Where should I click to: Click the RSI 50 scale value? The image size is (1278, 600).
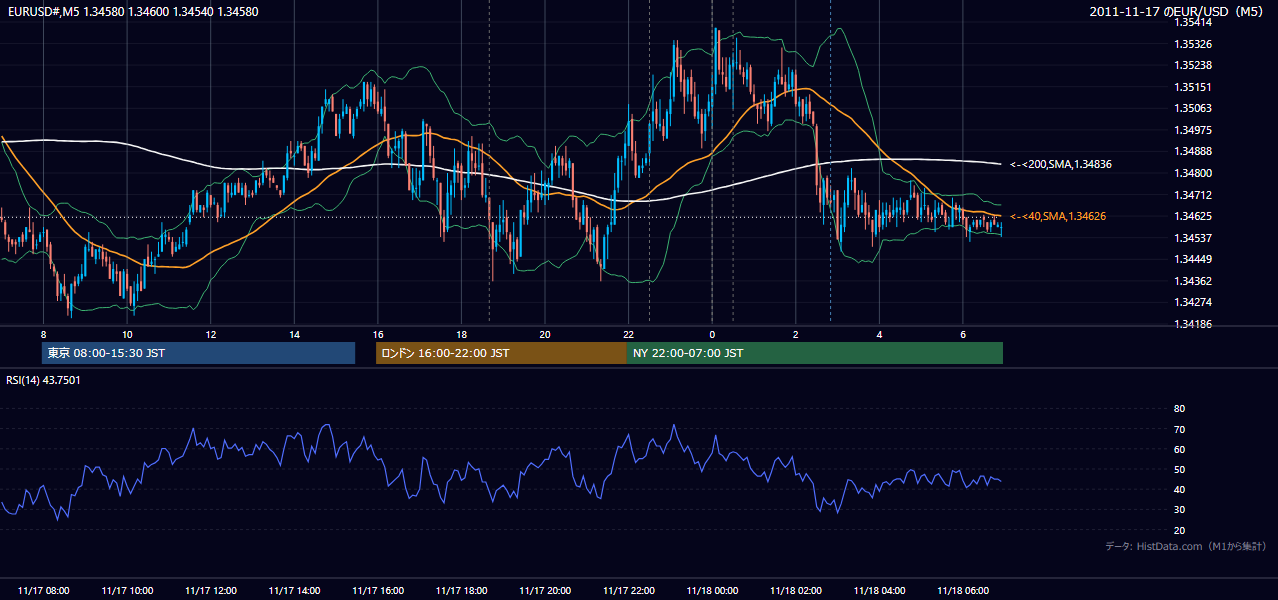click(x=1179, y=469)
